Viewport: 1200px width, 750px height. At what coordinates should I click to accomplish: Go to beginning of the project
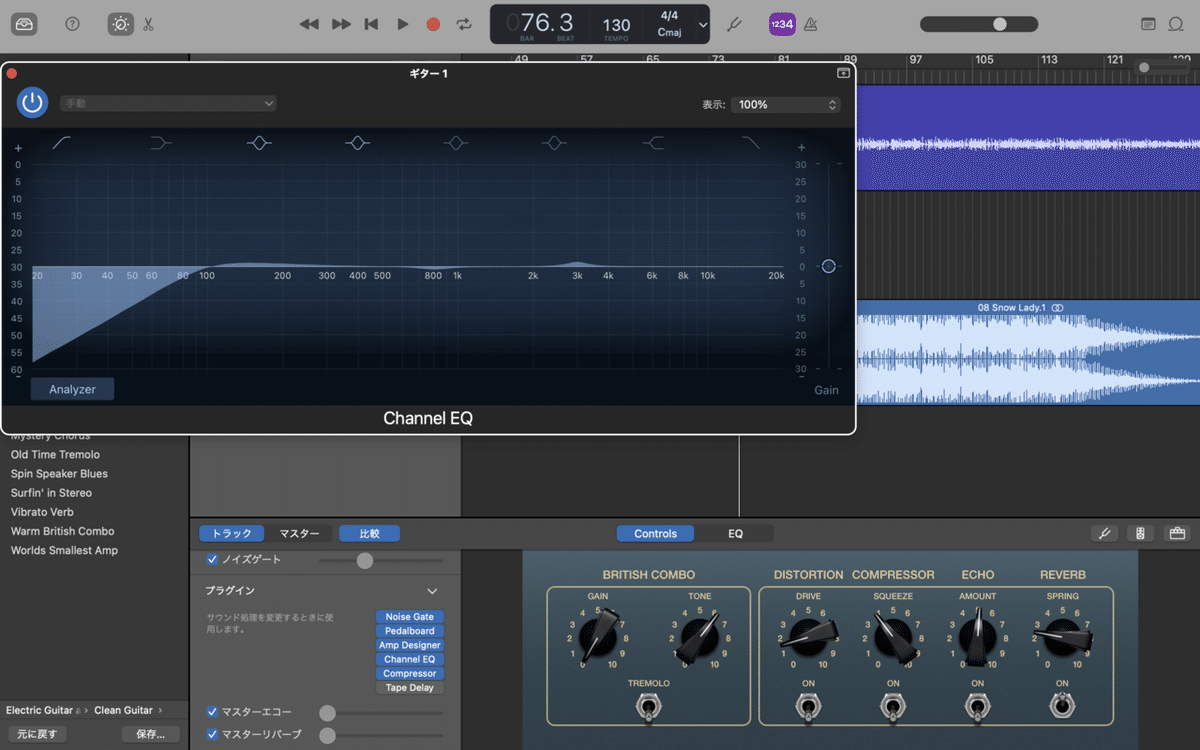point(371,24)
